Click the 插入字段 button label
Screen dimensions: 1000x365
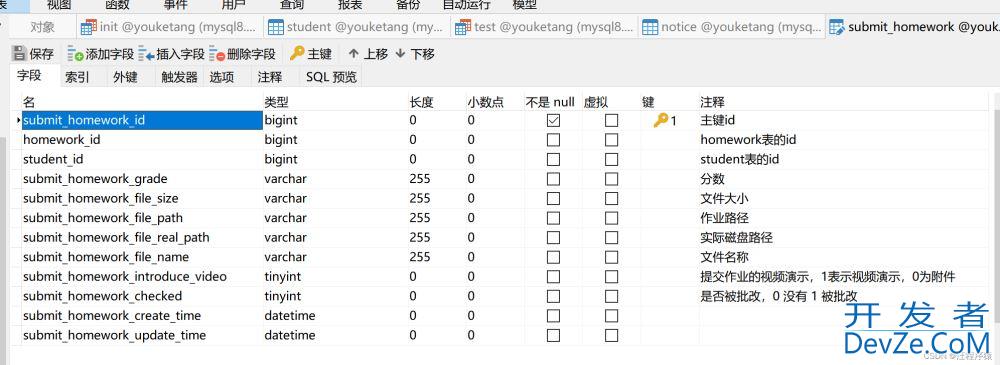pos(180,54)
